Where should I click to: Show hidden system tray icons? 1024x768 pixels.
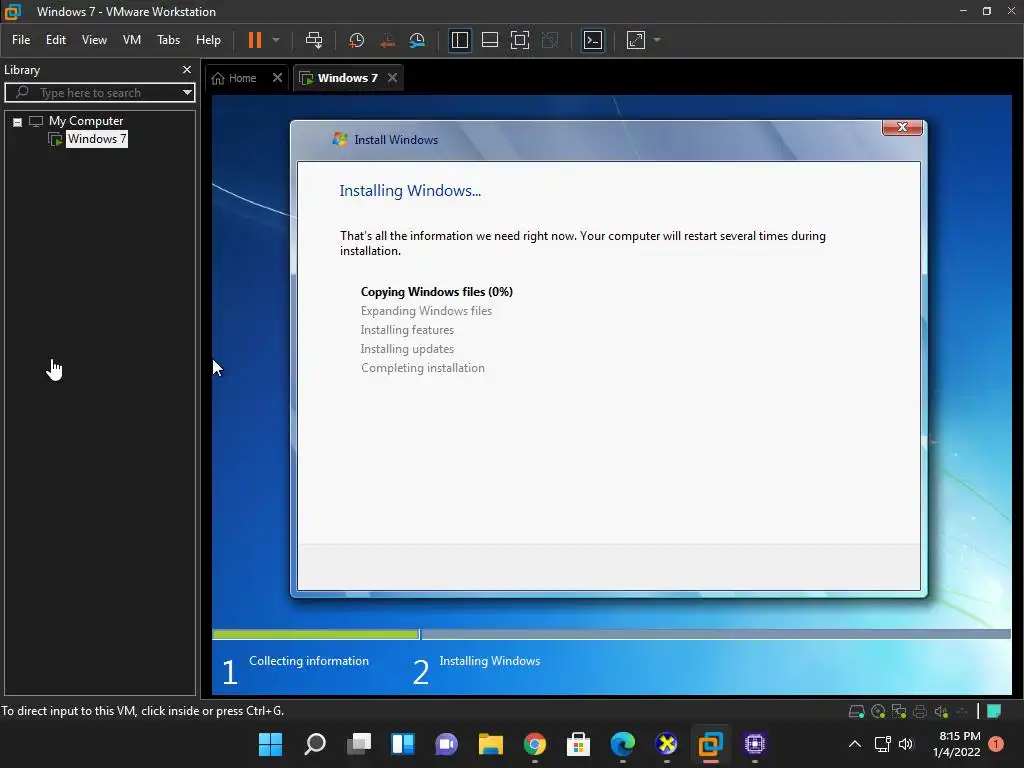[x=854, y=744]
